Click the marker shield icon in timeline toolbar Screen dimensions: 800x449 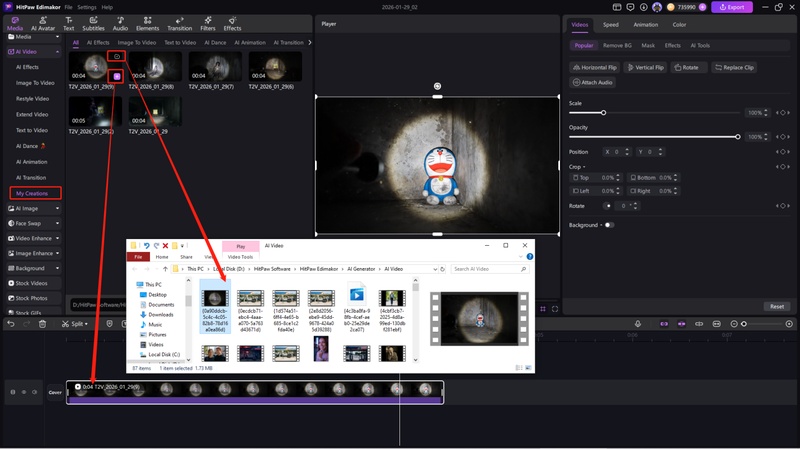click(x=109, y=324)
